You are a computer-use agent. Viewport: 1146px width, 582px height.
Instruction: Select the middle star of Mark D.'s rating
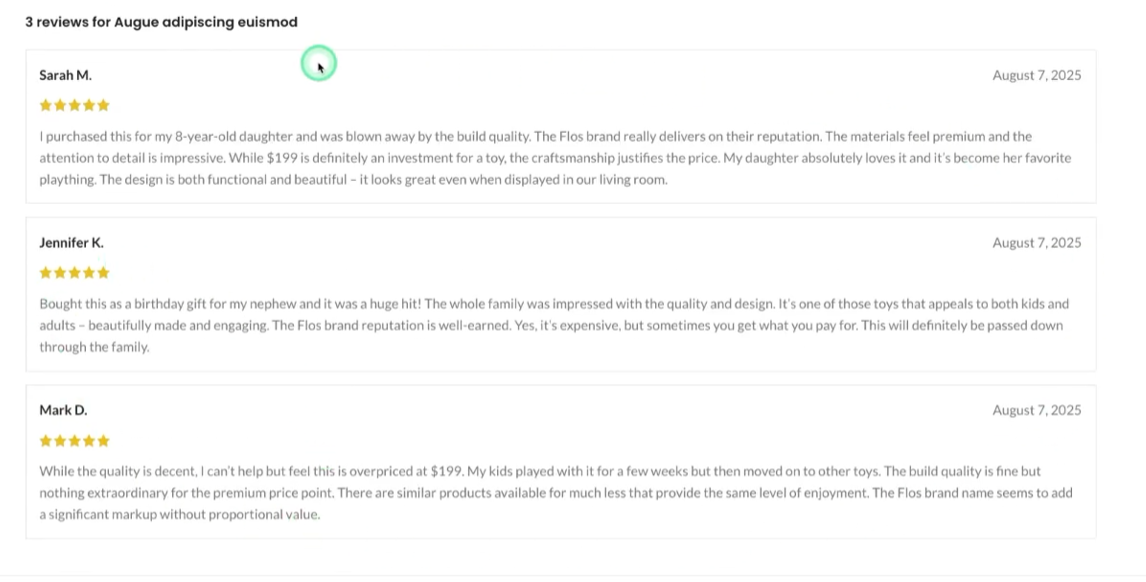point(75,441)
